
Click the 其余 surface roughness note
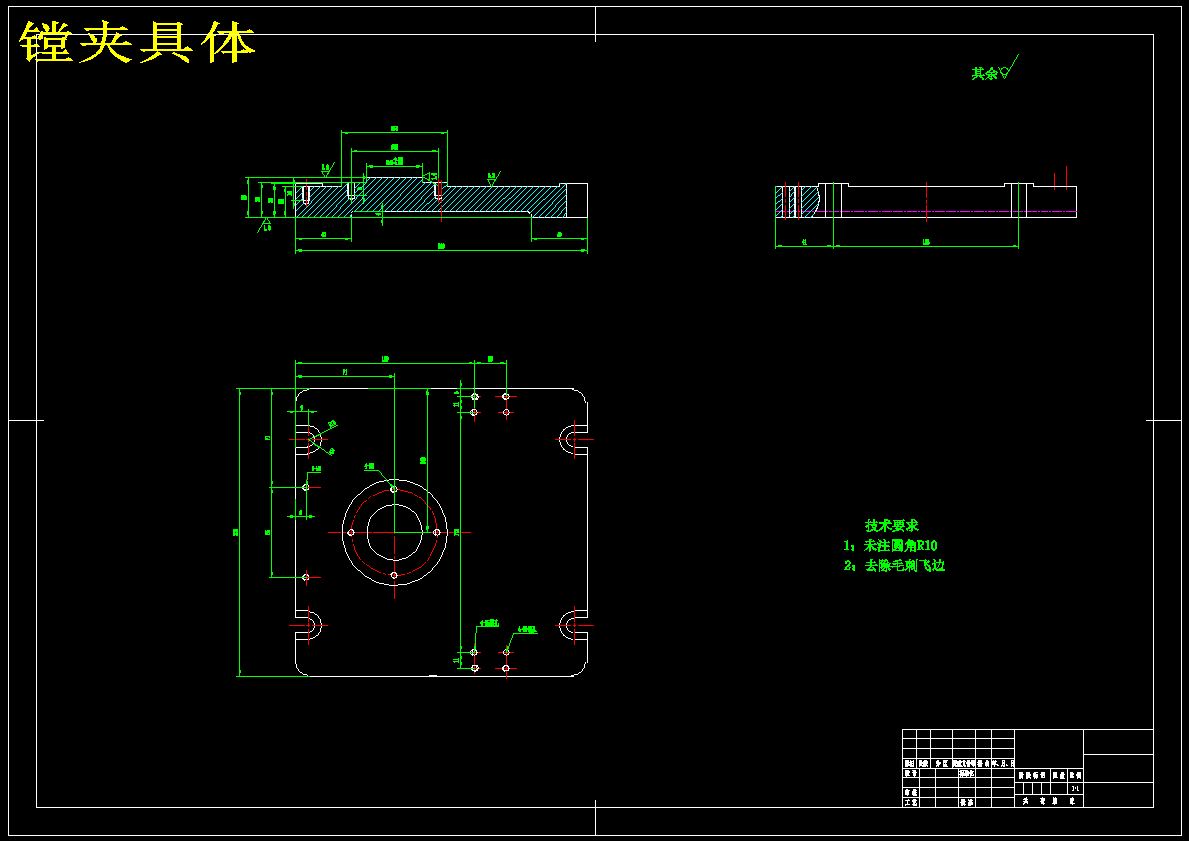tap(994, 69)
